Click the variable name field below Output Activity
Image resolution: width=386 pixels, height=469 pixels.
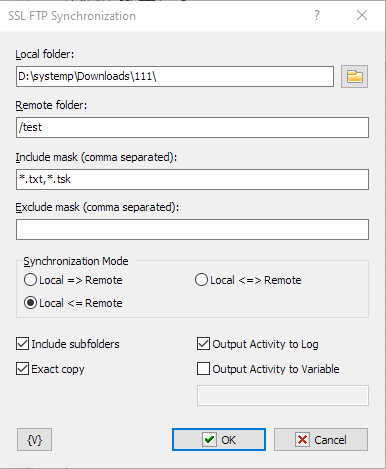[283, 396]
